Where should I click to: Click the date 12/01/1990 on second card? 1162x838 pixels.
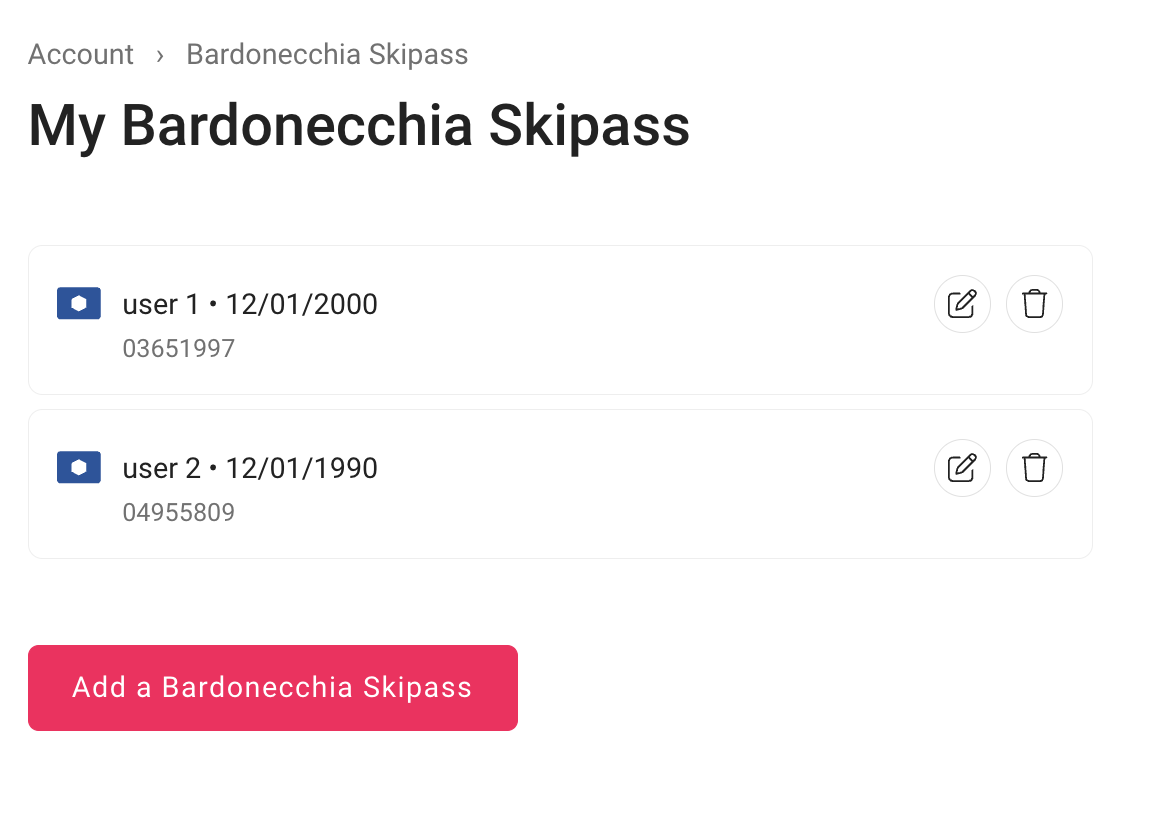pyautogui.click(x=302, y=469)
